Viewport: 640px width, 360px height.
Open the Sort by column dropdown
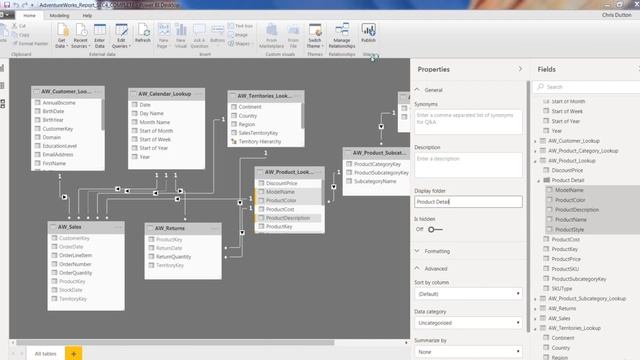point(468,294)
